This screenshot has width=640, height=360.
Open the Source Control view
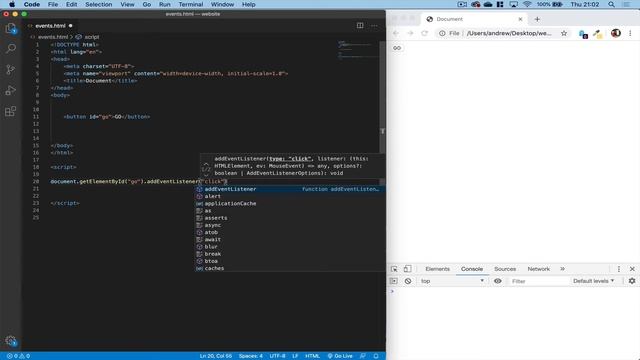tap(11, 69)
